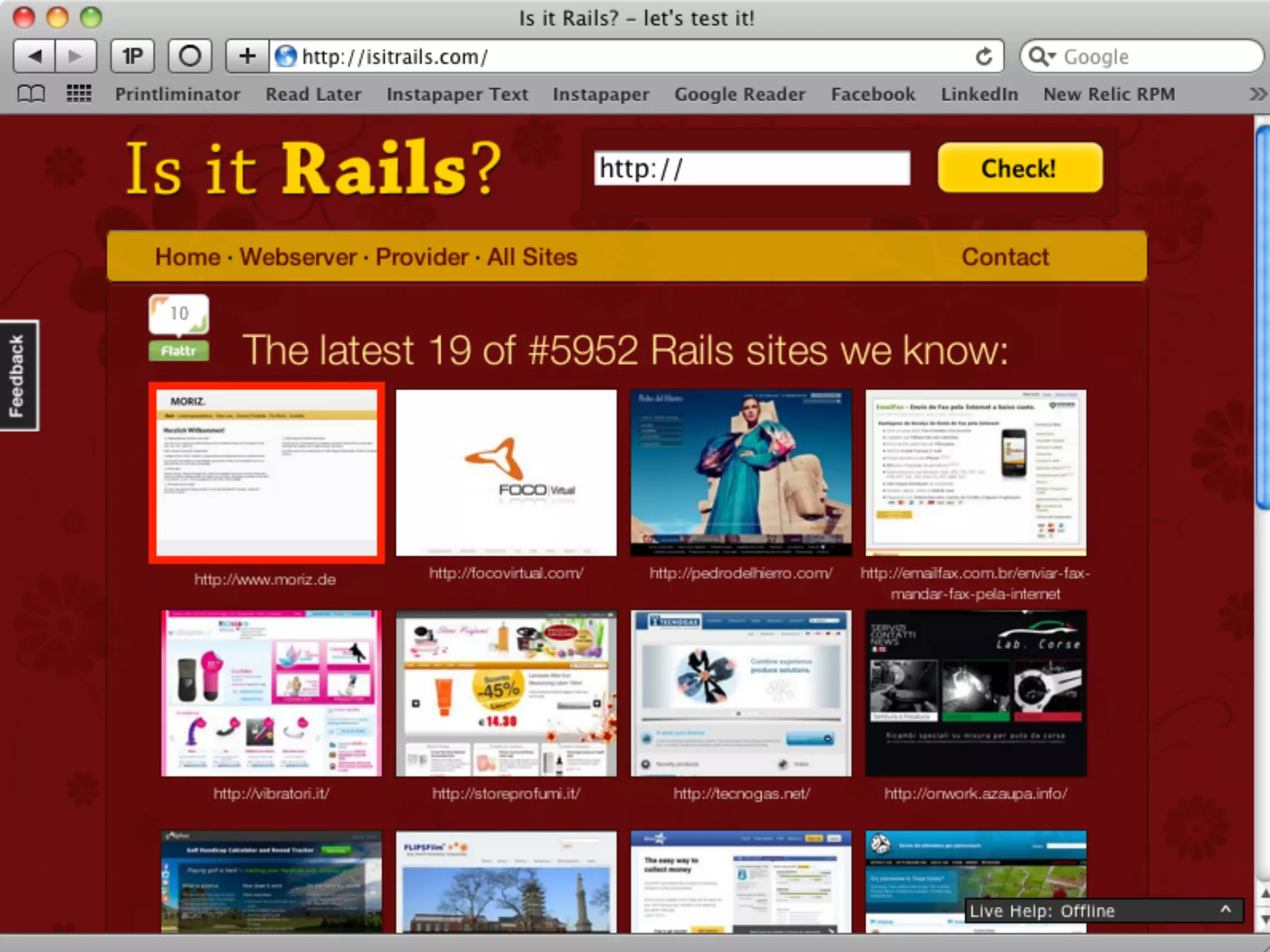Show Top Sites grid icon
This screenshot has width=1270, height=952.
(x=79, y=94)
